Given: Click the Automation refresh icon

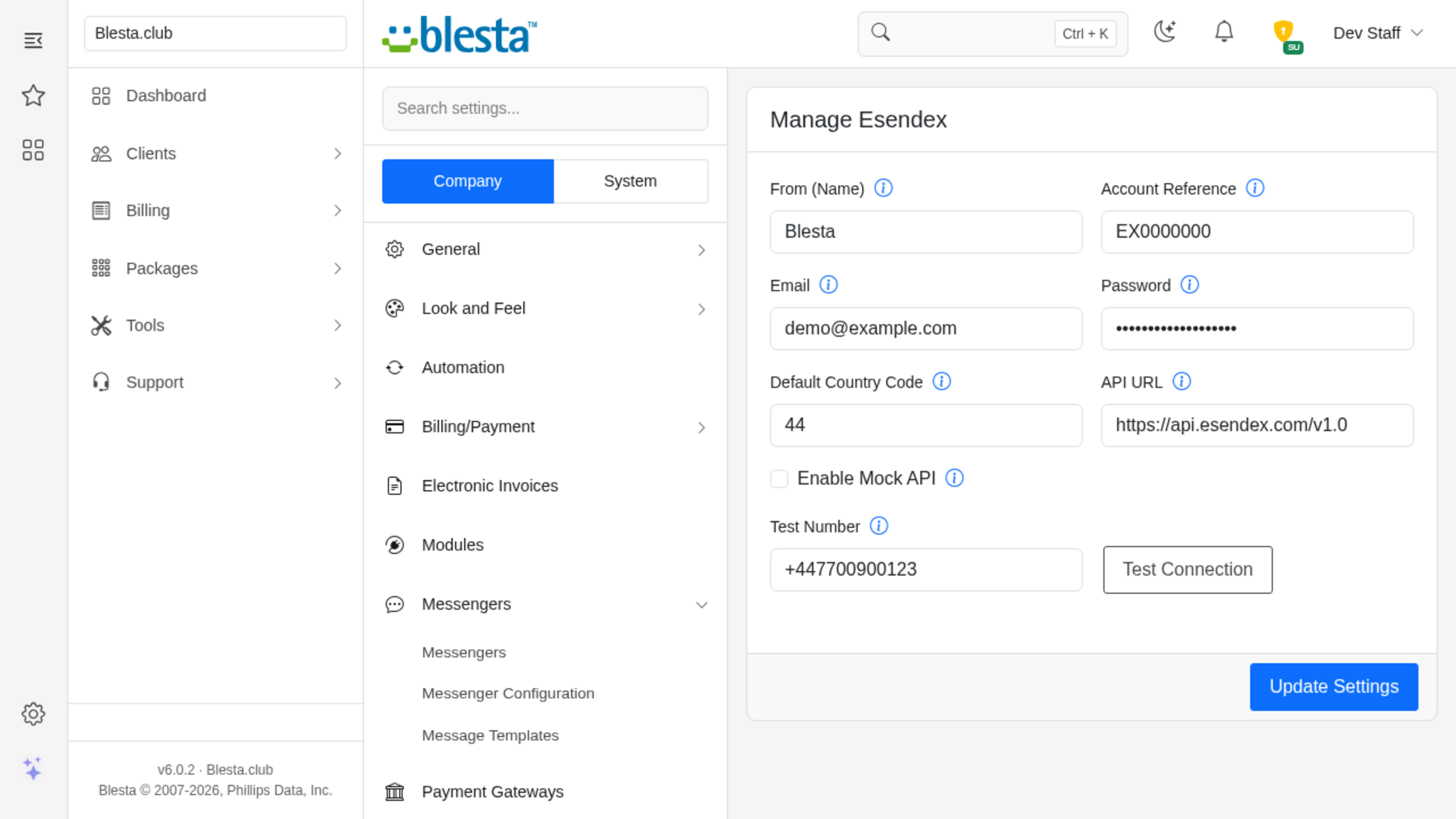Looking at the screenshot, I should (394, 368).
